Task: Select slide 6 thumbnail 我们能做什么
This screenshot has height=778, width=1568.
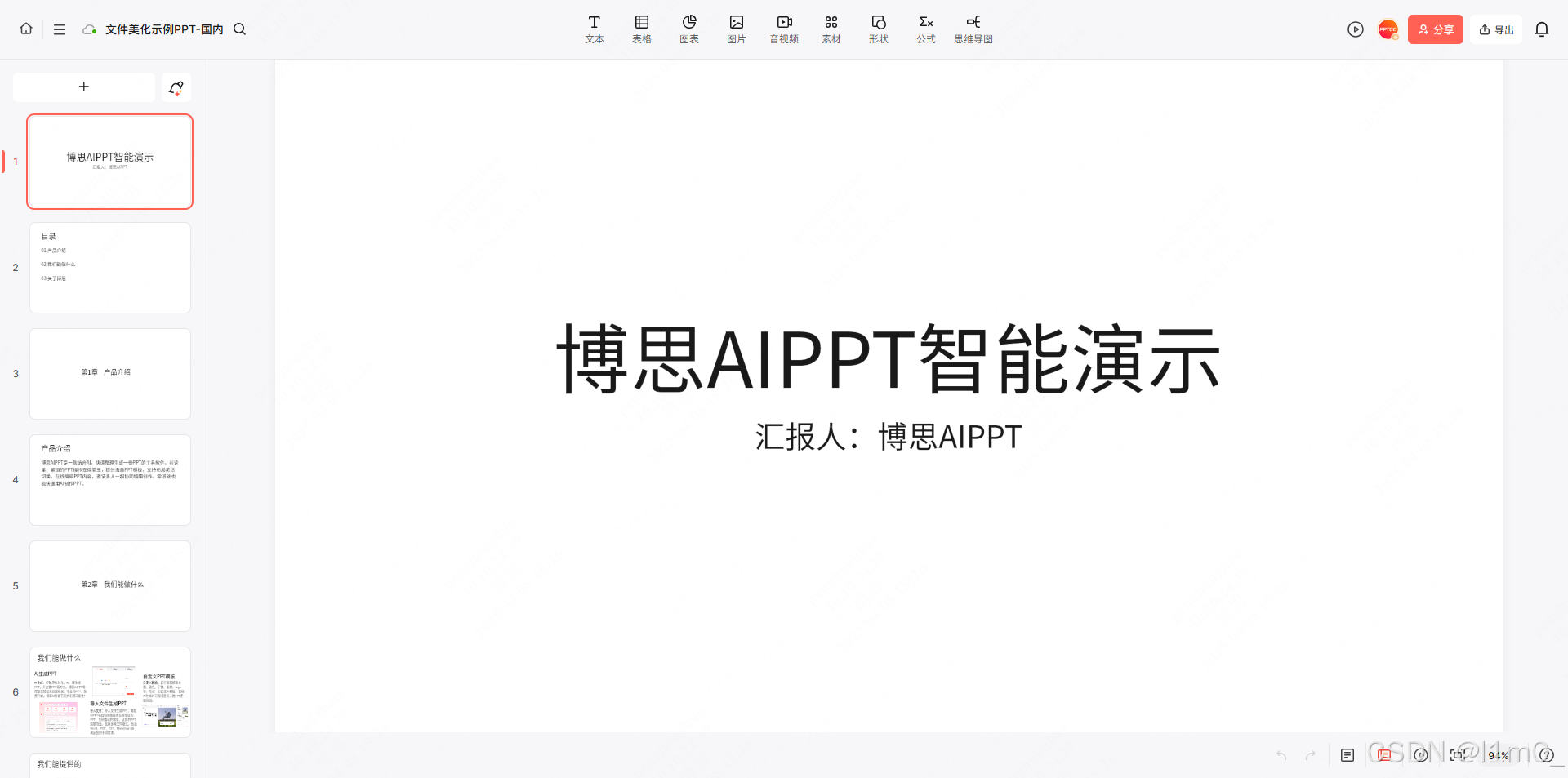Action: point(110,692)
